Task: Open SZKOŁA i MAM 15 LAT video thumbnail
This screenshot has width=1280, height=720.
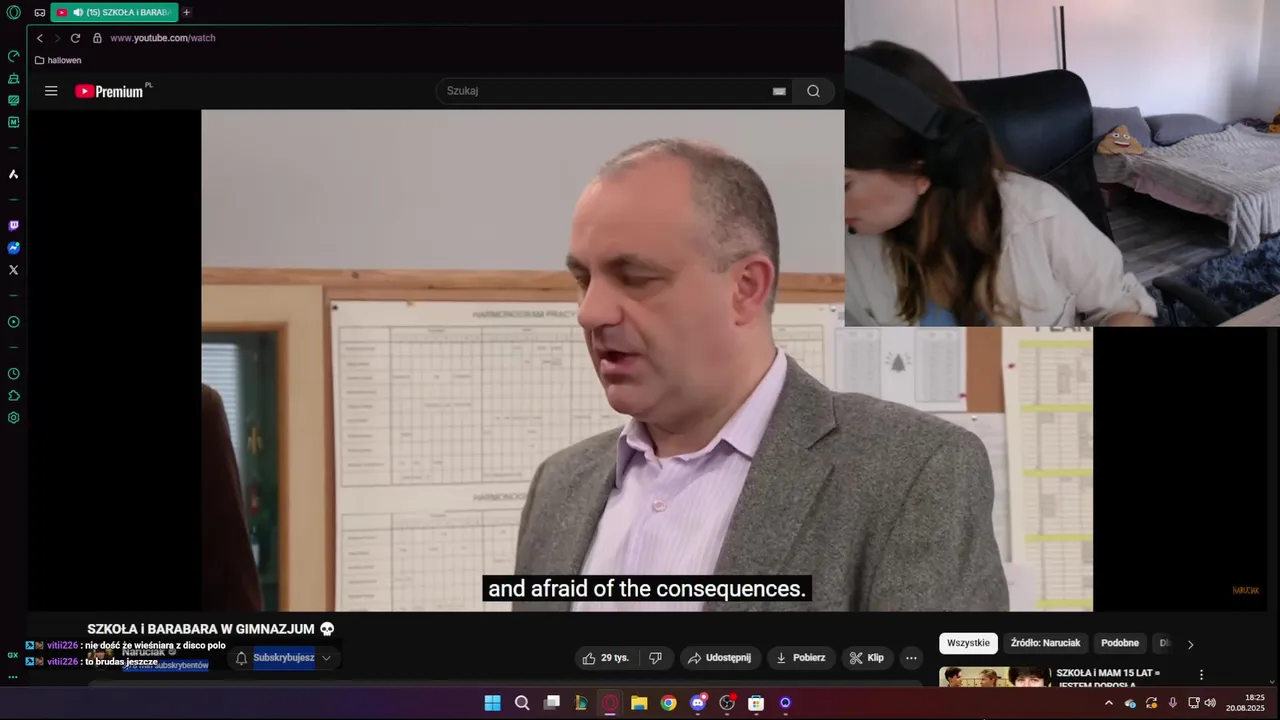Action: [995, 677]
